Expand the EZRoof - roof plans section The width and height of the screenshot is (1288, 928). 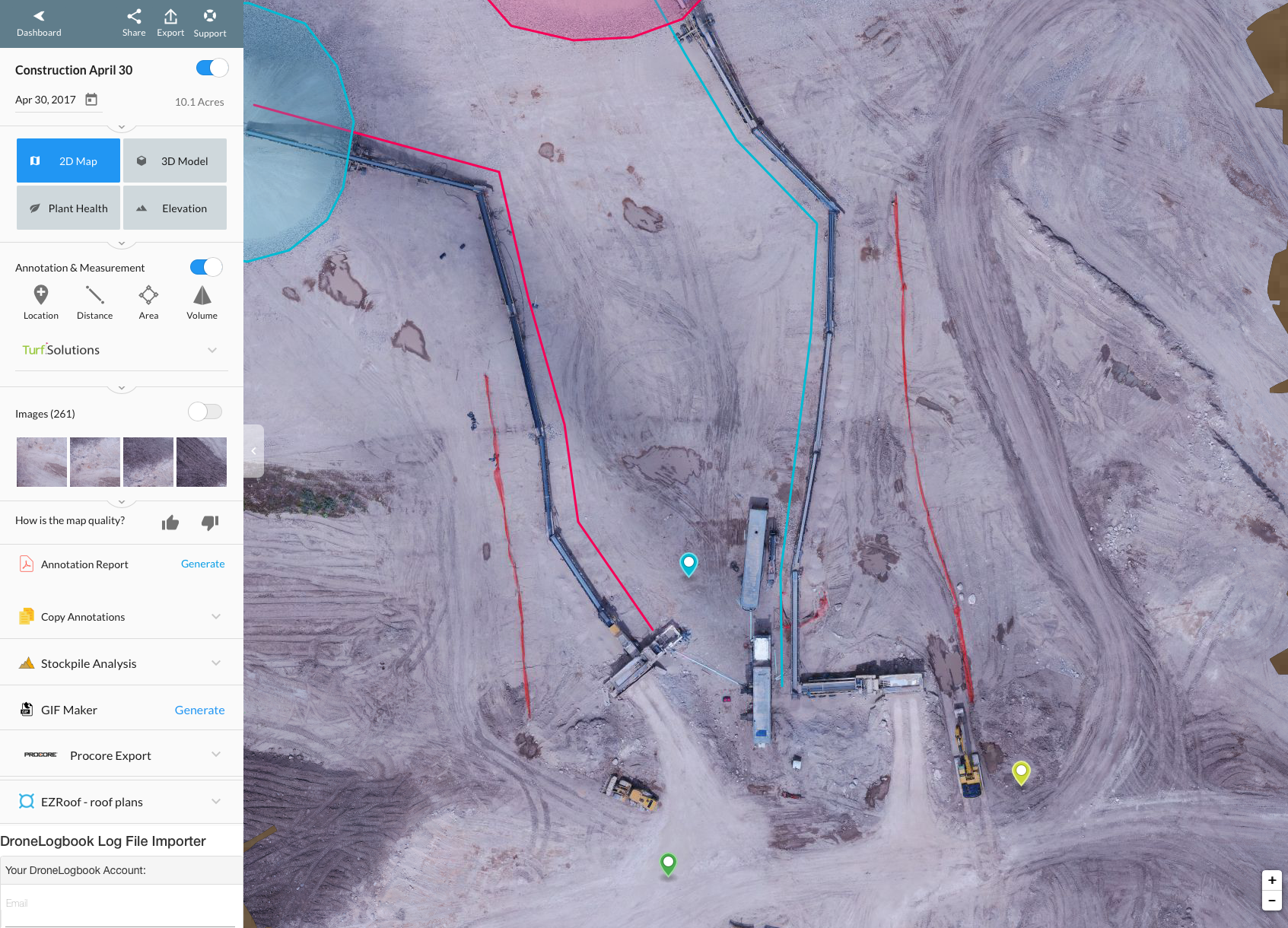pyautogui.click(x=216, y=801)
